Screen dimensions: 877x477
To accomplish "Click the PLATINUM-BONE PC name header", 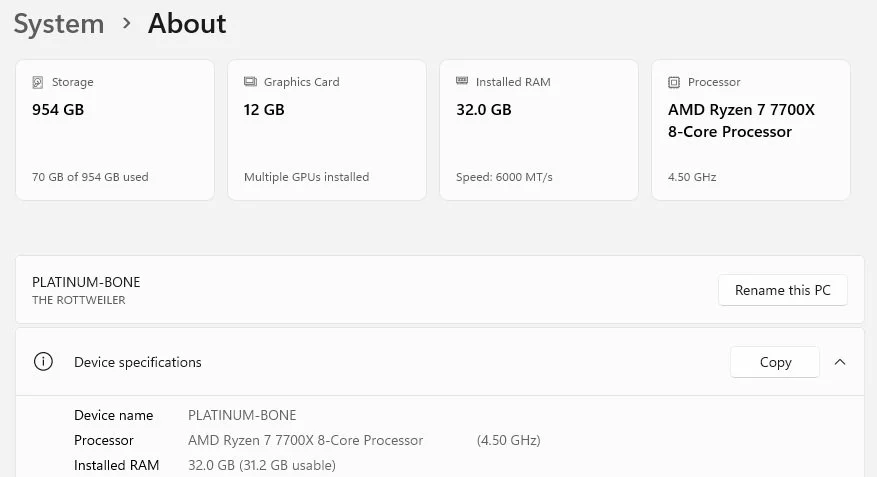I will 86,282.
